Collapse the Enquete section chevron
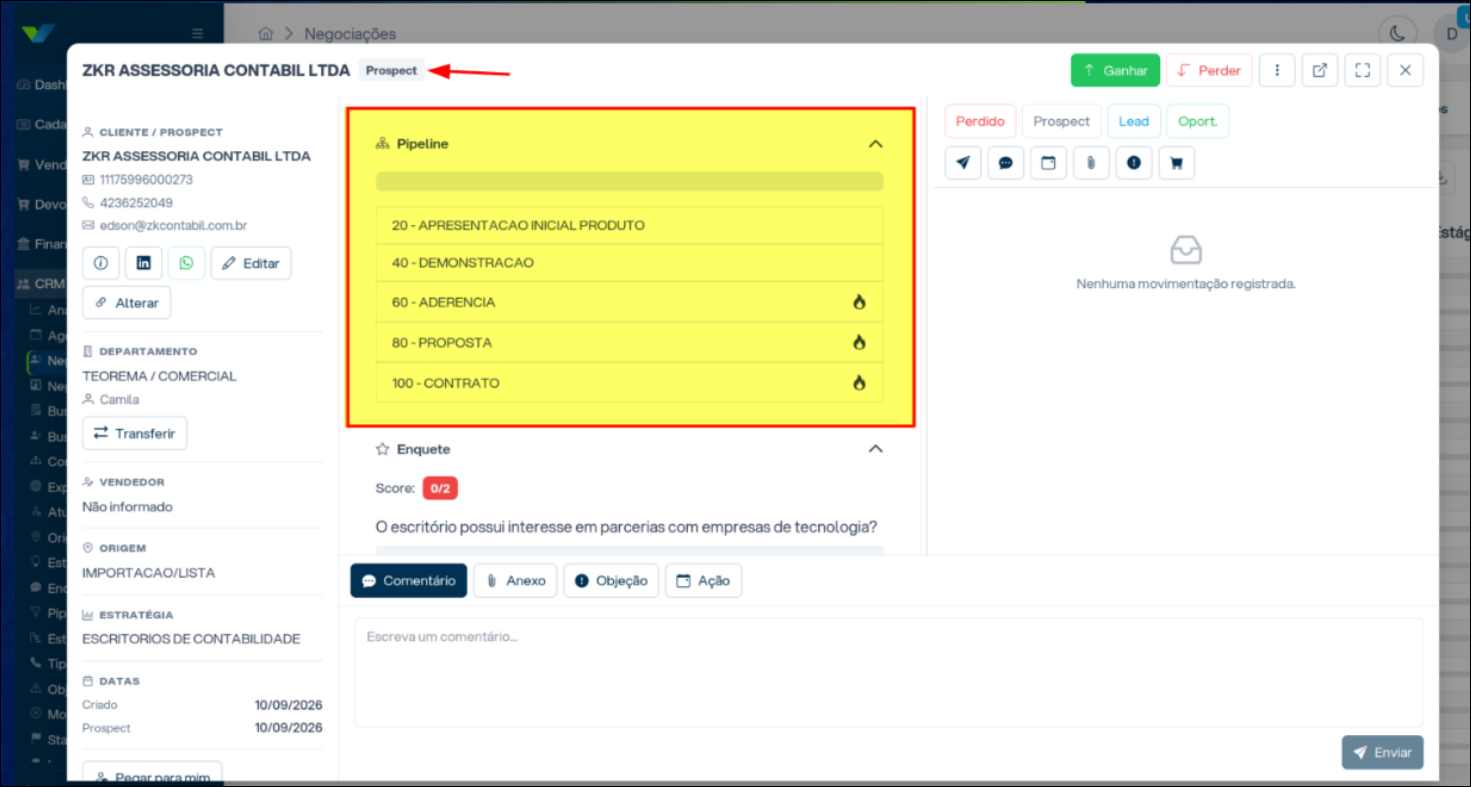Image resolution: width=1471 pixels, height=787 pixels. (876, 449)
